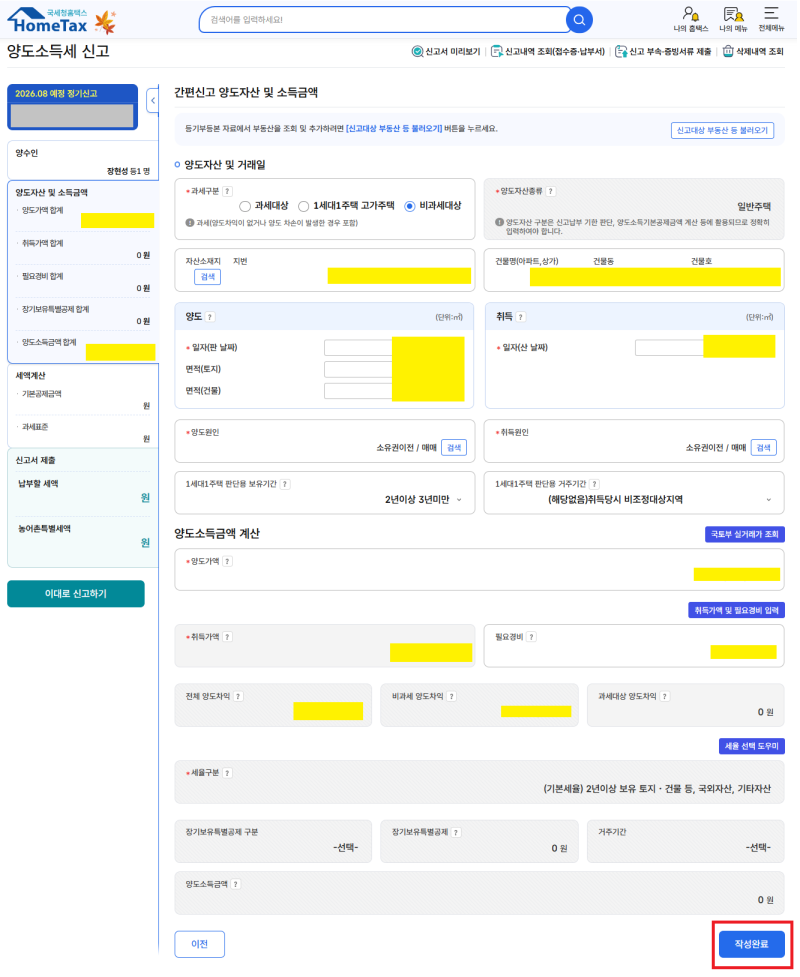Show help for 전체 양도차익
The image size is (800, 977).
click(239, 697)
